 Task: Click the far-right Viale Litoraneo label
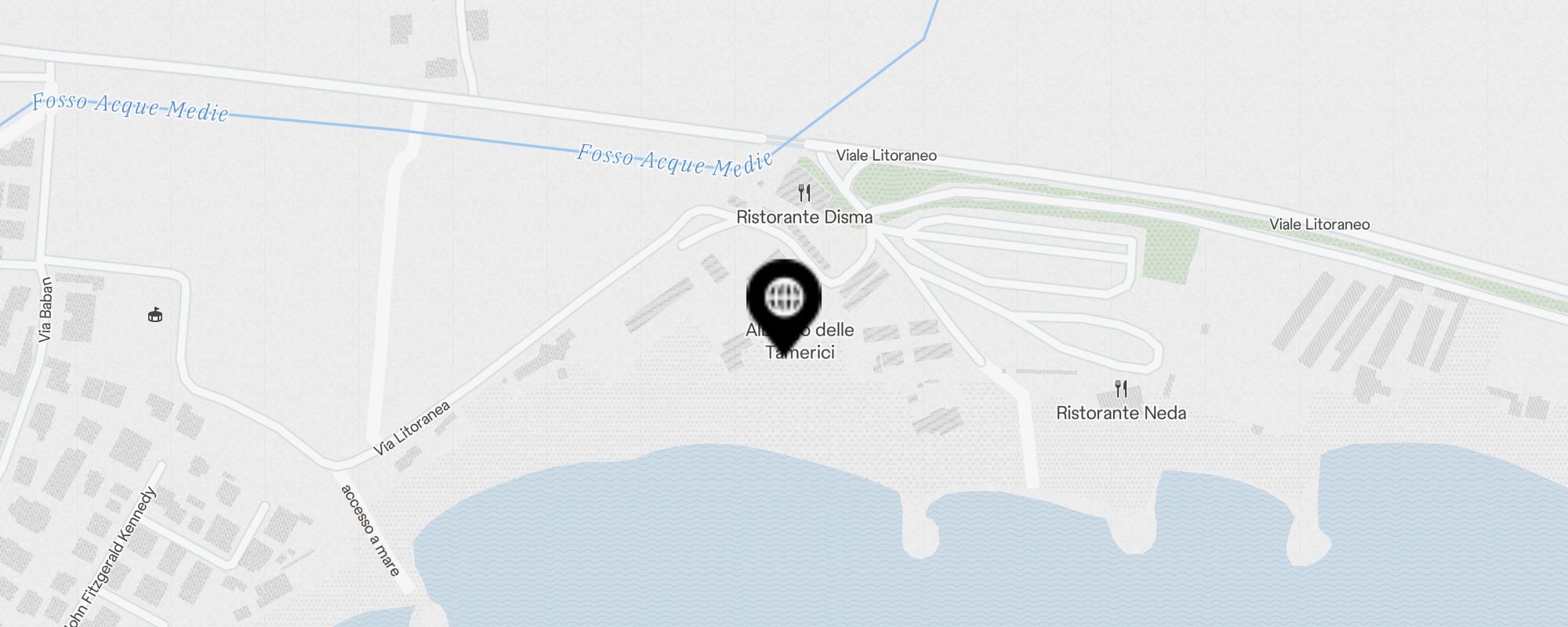click(1319, 224)
